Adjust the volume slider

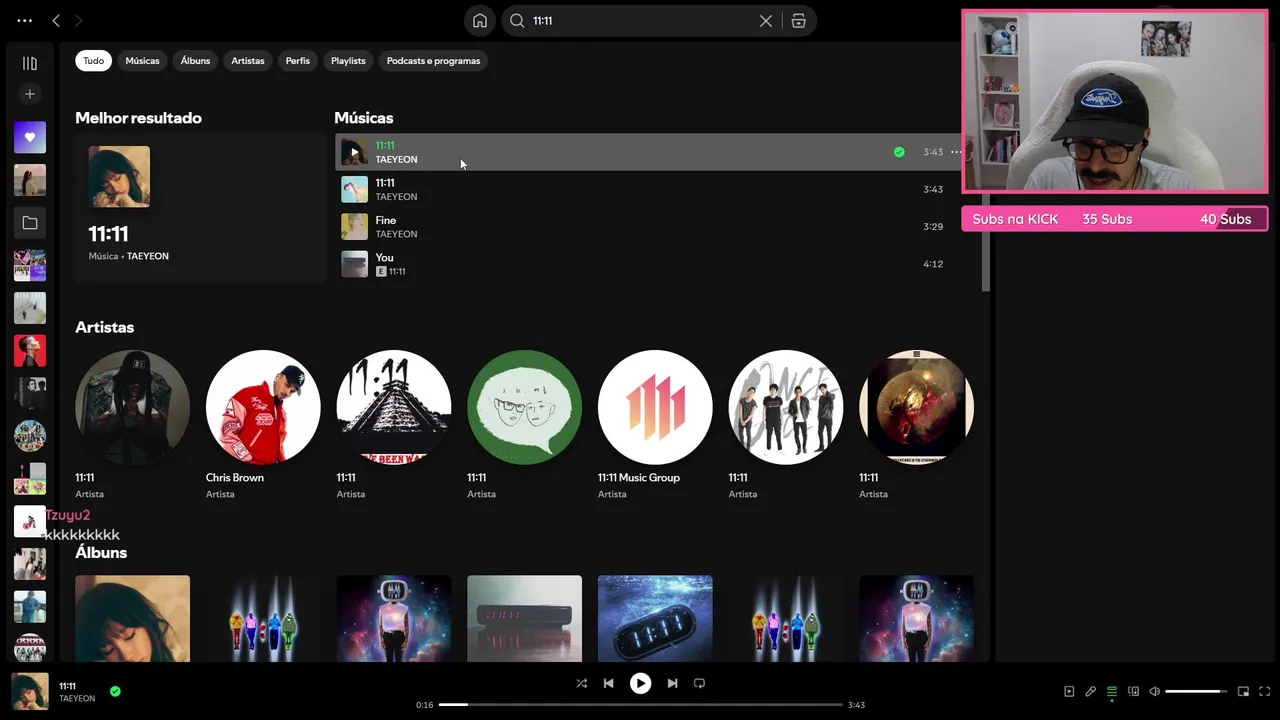1196,691
